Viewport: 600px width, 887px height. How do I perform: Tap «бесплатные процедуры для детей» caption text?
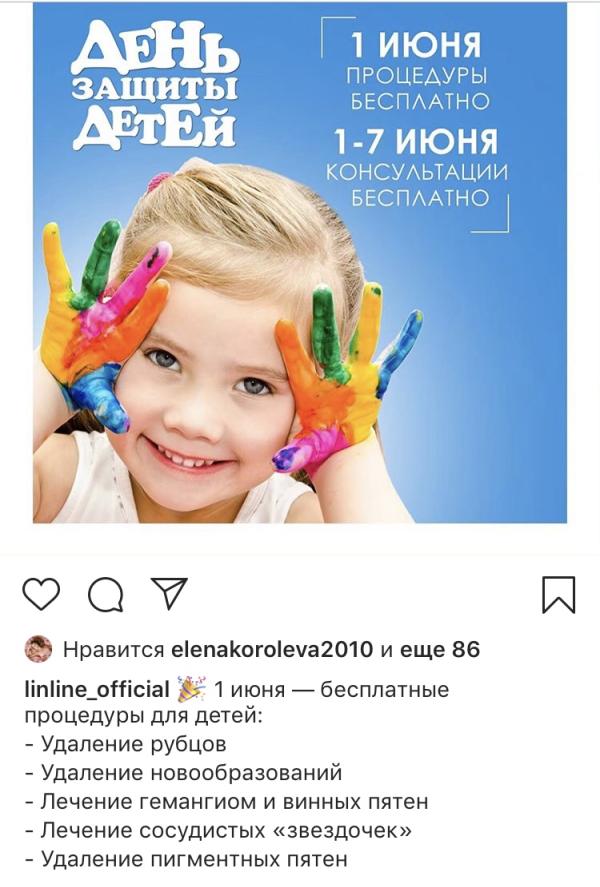236,703
